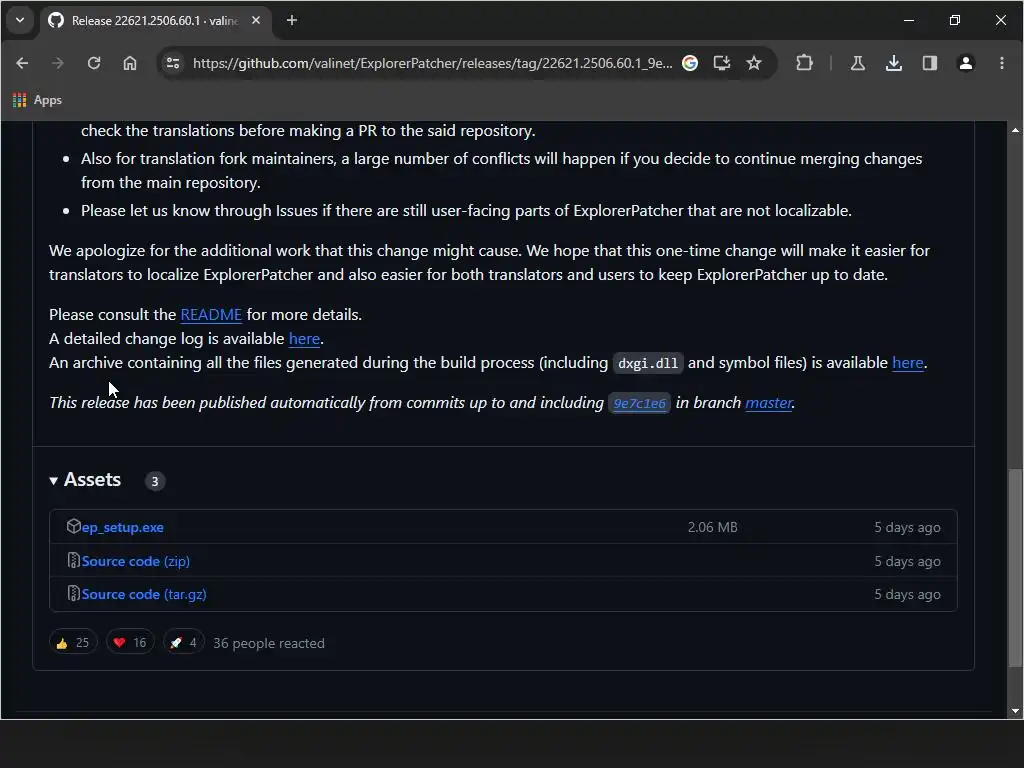This screenshot has height=768, width=1024.
Task: Click '5 days ago' in ep_setup.exe row
Action: tap(907, 528)
